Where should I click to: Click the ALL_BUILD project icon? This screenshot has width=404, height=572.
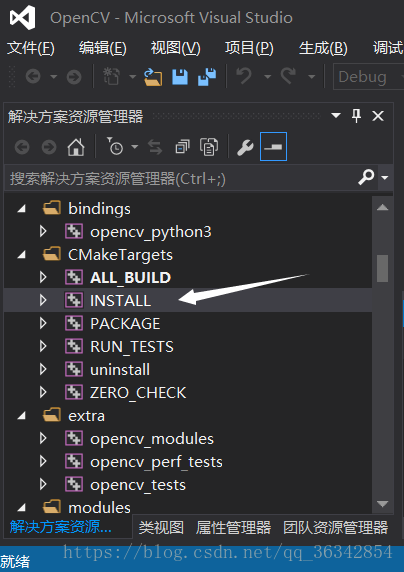coord(74,277)
